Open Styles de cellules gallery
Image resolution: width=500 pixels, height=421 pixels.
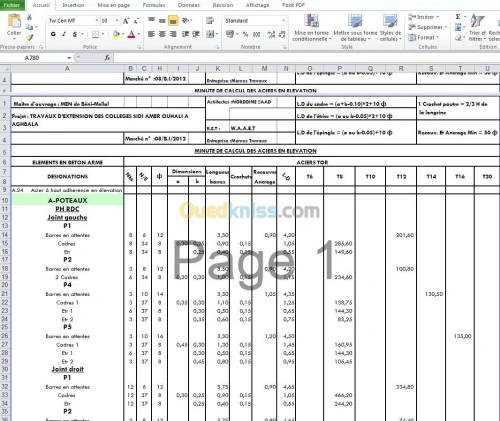390,28
